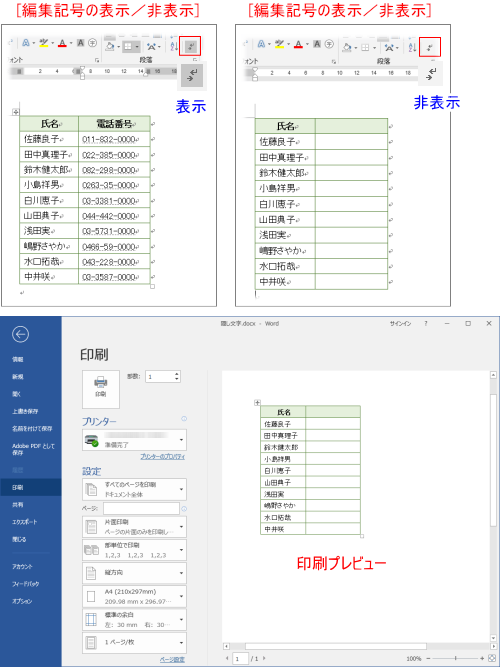Select 情報 in backstage sidebar

point(18,359)
